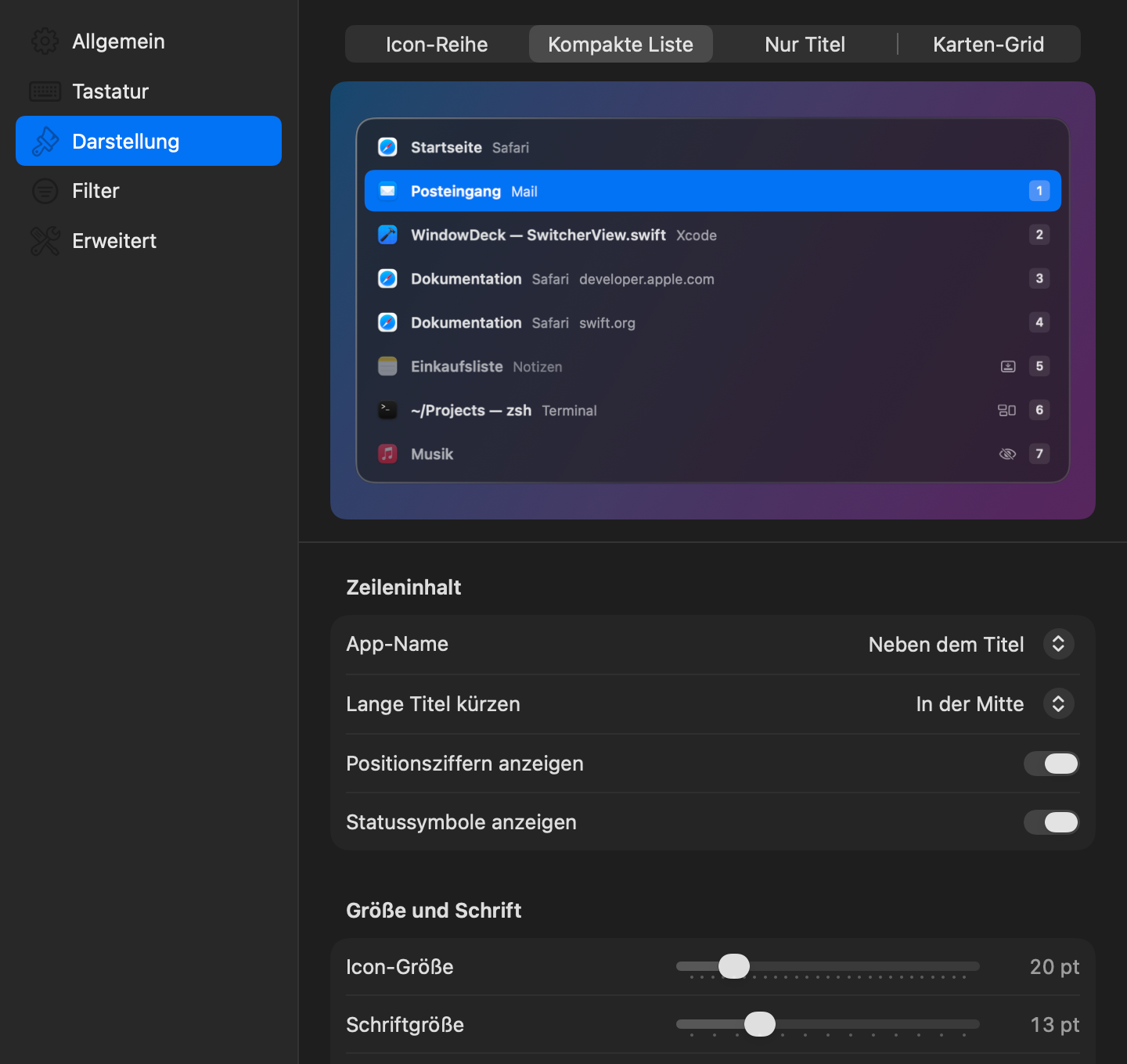The image size is (1127, 1064).
Task: Click the Erweitert tools icon
Action: (x=45, y=241)
